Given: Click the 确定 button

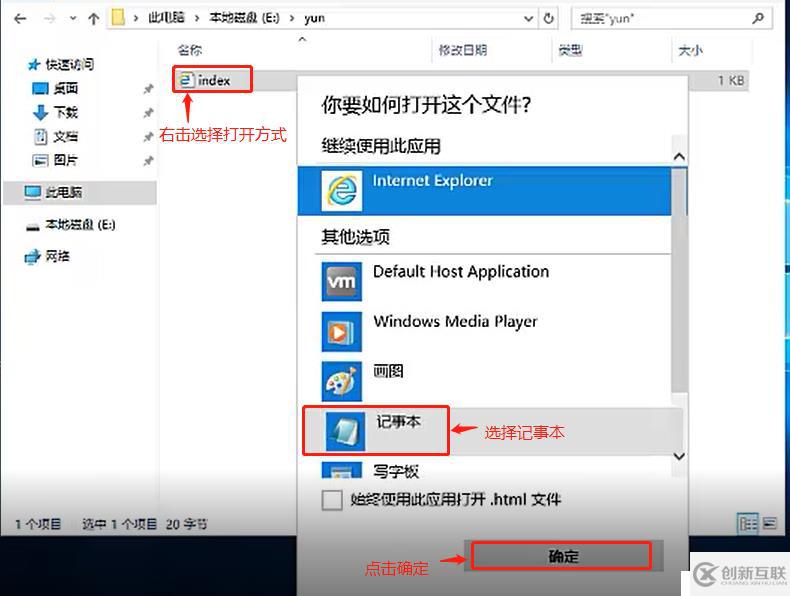Looking at the screenshot, I should click(x=563, y=556).
